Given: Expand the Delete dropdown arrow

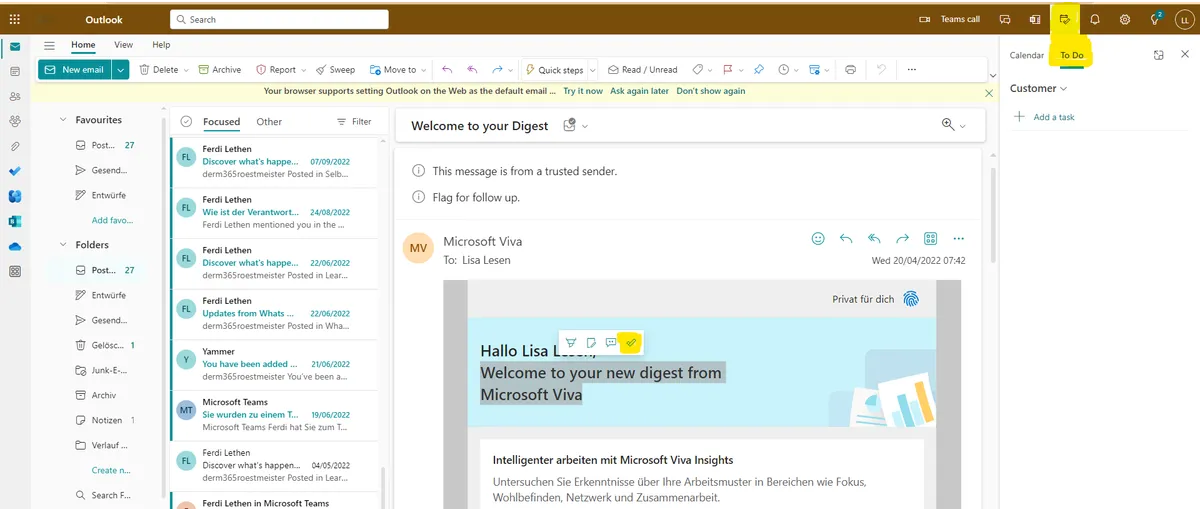Looking at the screenshot, I should [187, 70].
